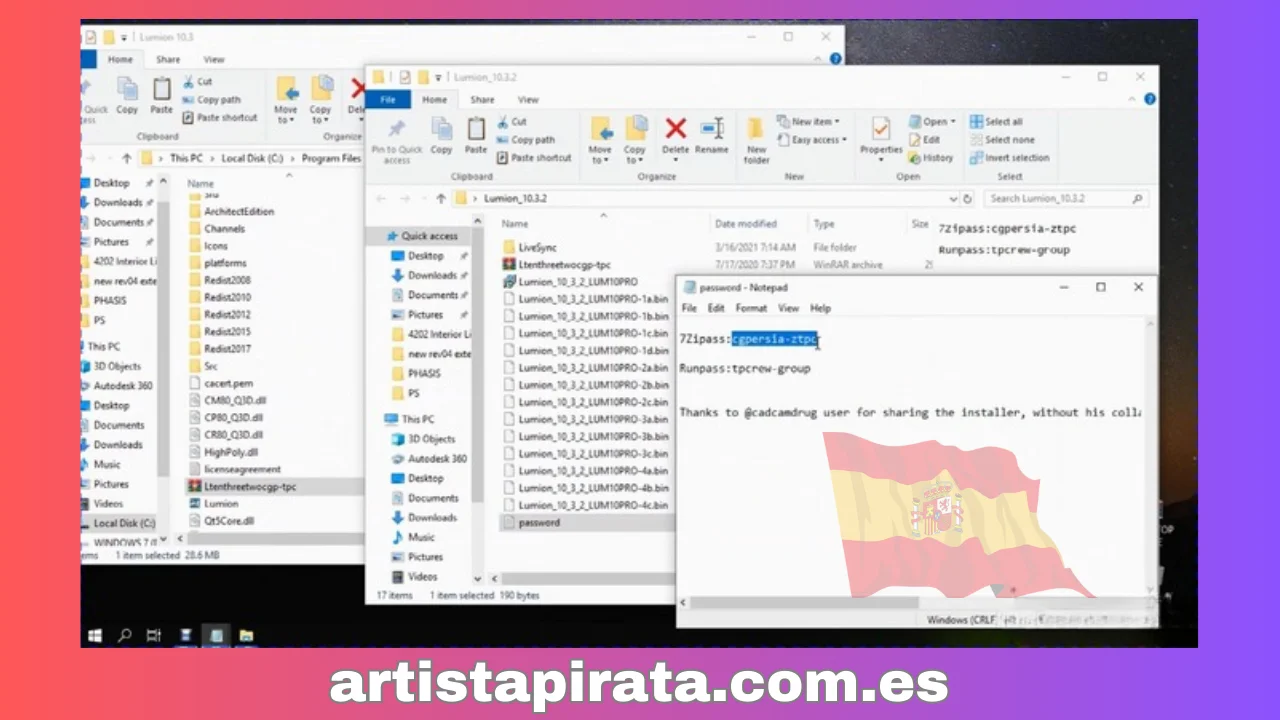Viewport: 1280px width, 720px height.
Task: Select Lumion_10_3_2_LUM10PRO-4c.bin file
Action: pos(593,505)
